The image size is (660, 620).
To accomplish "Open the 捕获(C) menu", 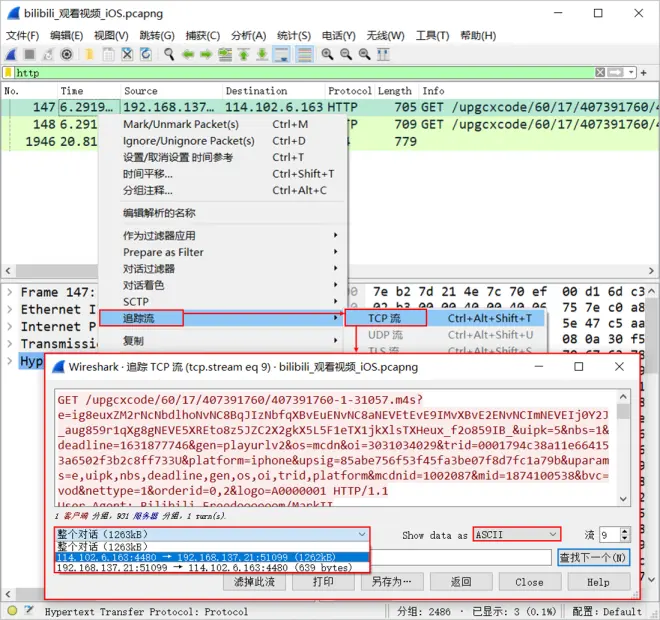I will (x=203, y=36).
